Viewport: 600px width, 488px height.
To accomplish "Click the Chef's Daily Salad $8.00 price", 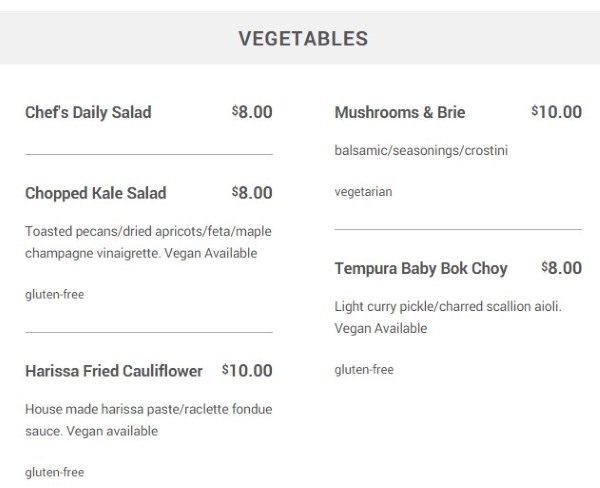I will [x=252, y=112].
